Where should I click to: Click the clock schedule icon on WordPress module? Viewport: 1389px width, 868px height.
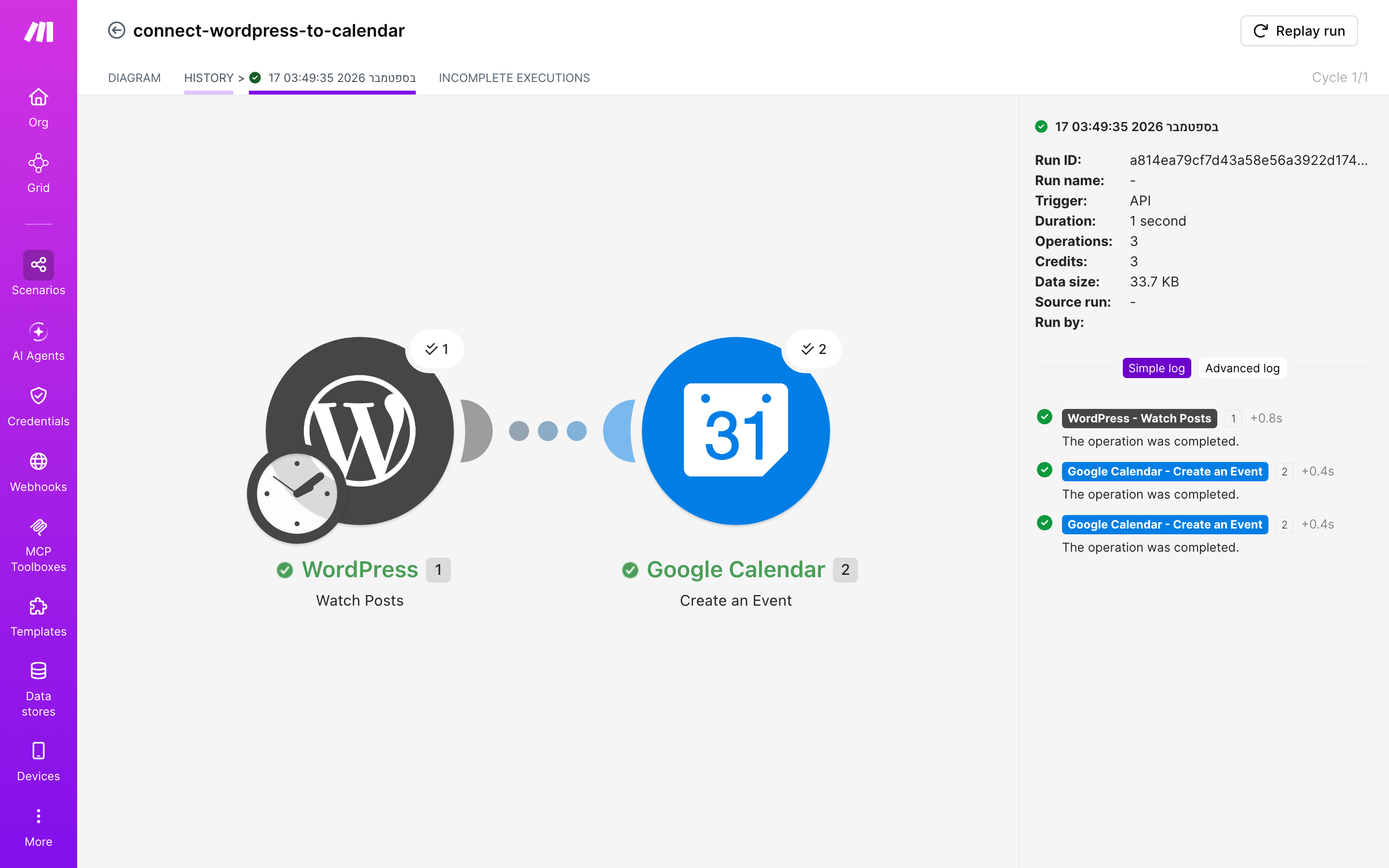point(297,494)
